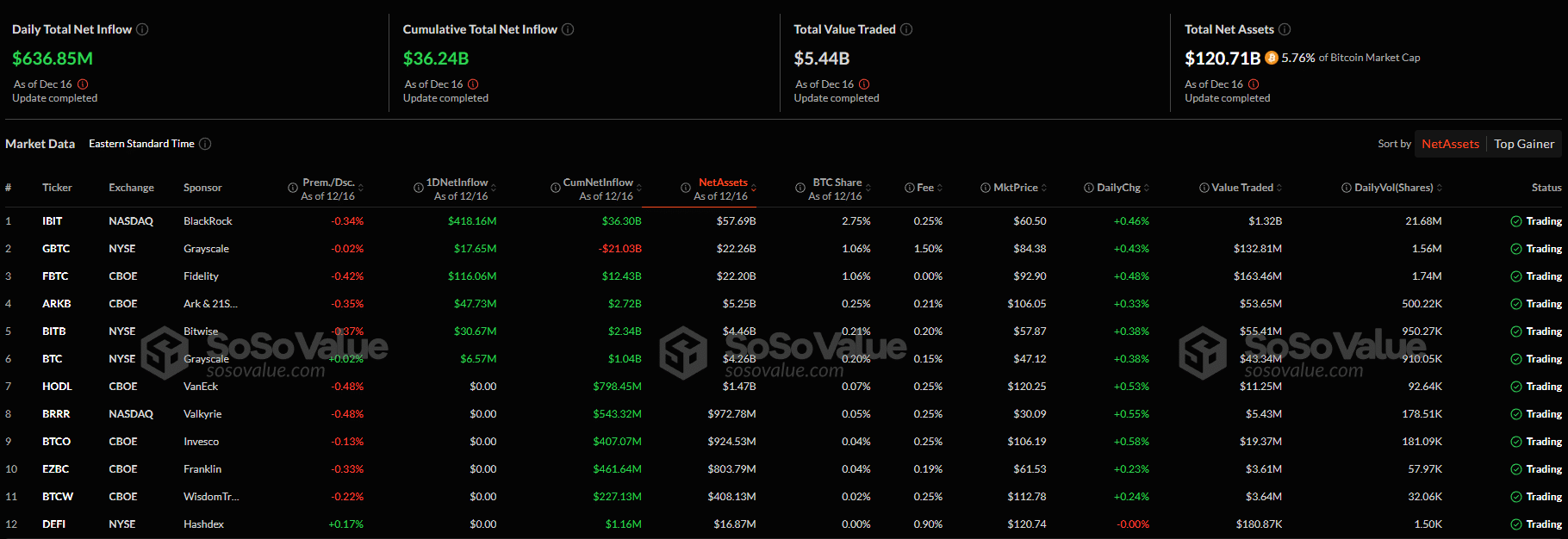Screen dimensions: 1568x539
Task: Sort by Value Traded using its sort arrows
Action: click(x=1279, y=188)
